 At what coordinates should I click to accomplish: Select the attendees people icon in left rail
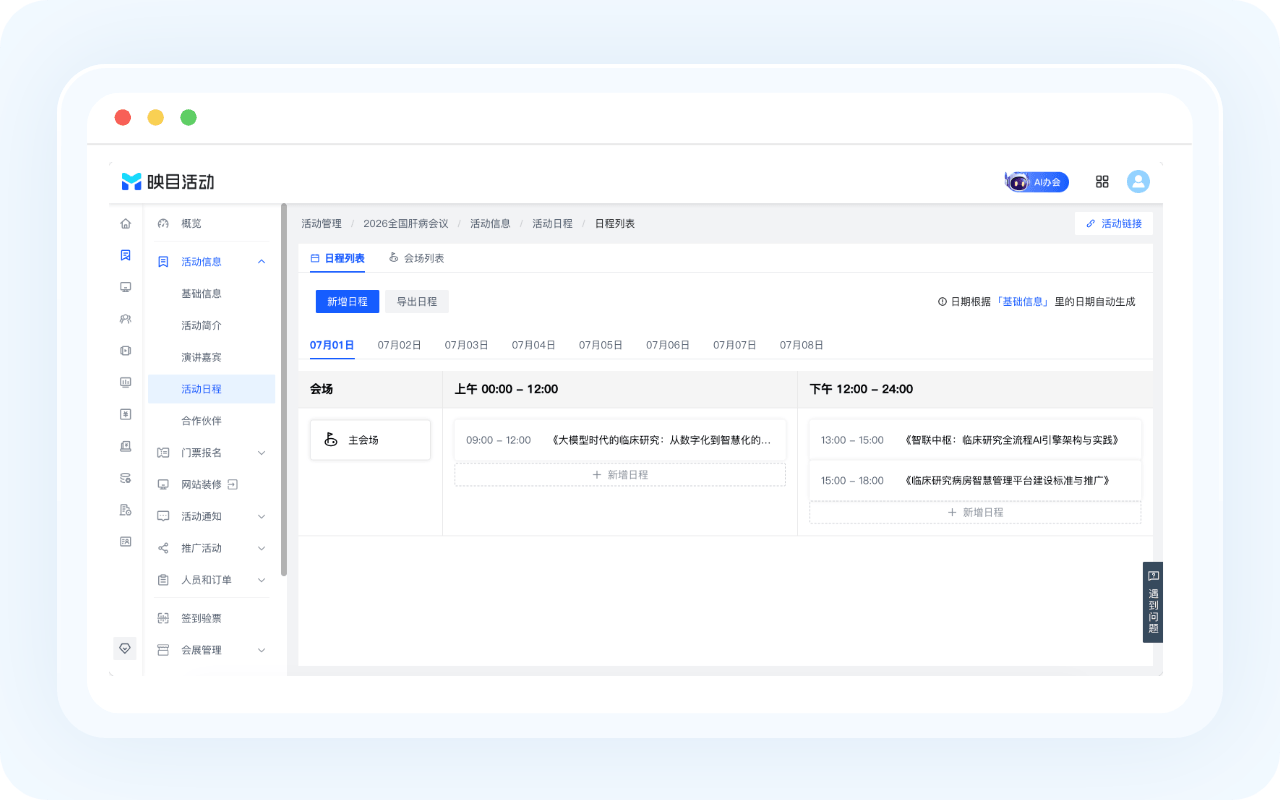125,319
